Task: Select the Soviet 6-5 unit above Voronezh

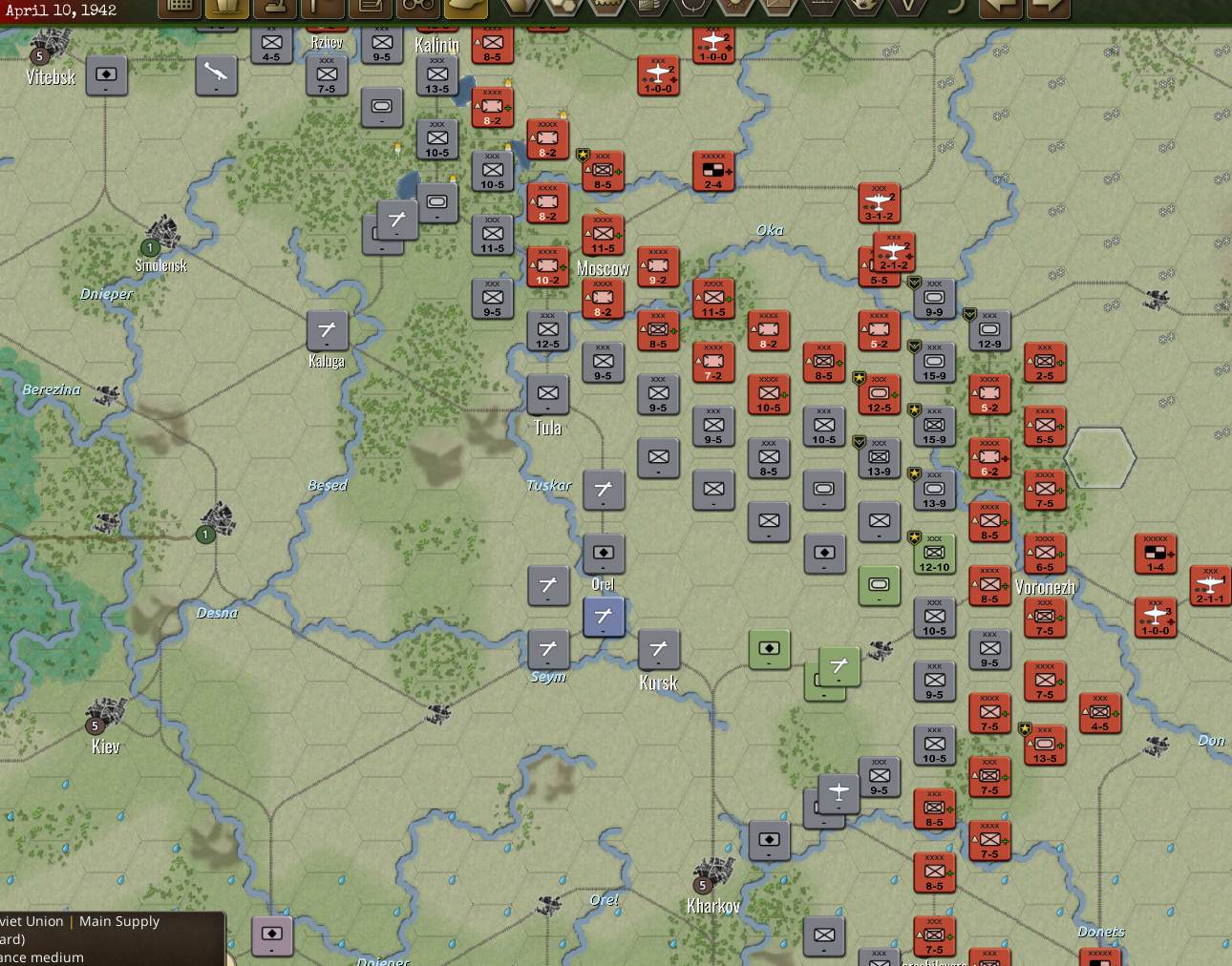Action: click(1045, 554)
